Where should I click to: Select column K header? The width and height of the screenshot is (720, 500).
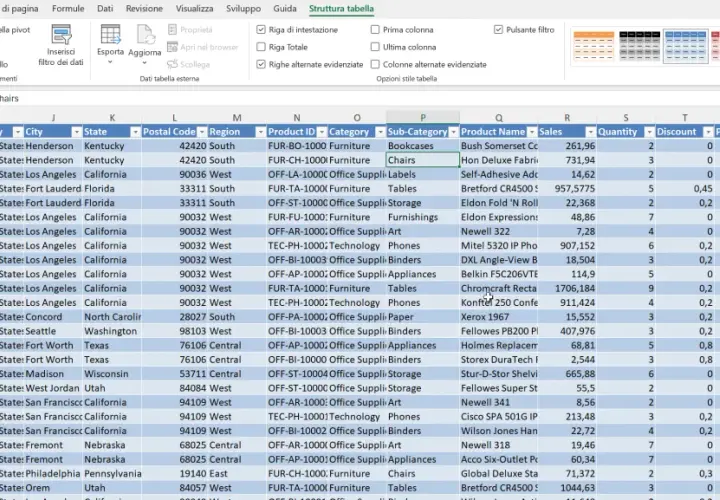[112, 118]
